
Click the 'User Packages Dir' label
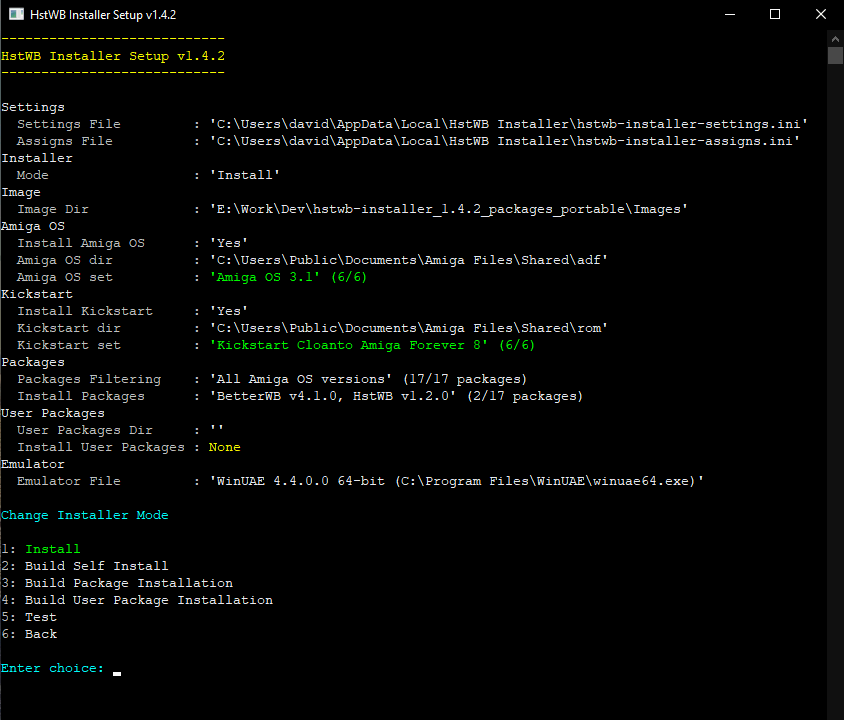click(x=85, y=430)
